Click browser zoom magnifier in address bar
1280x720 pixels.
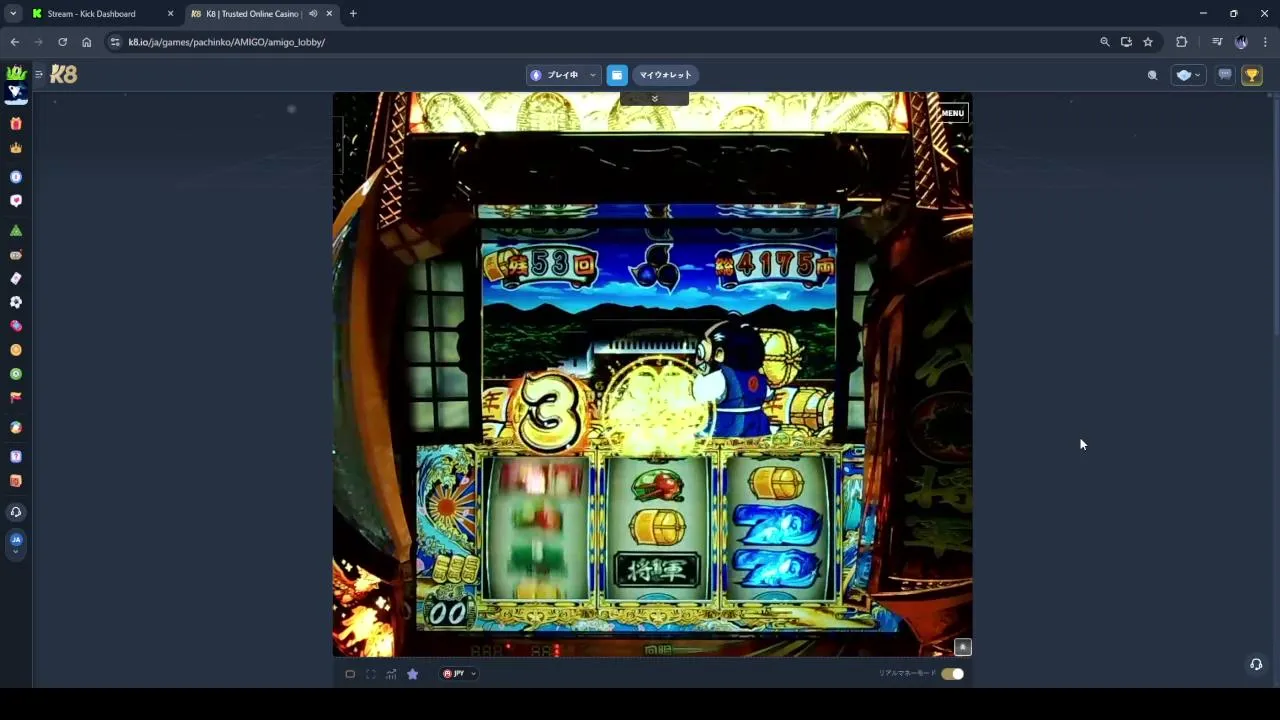pos(1105,42)
